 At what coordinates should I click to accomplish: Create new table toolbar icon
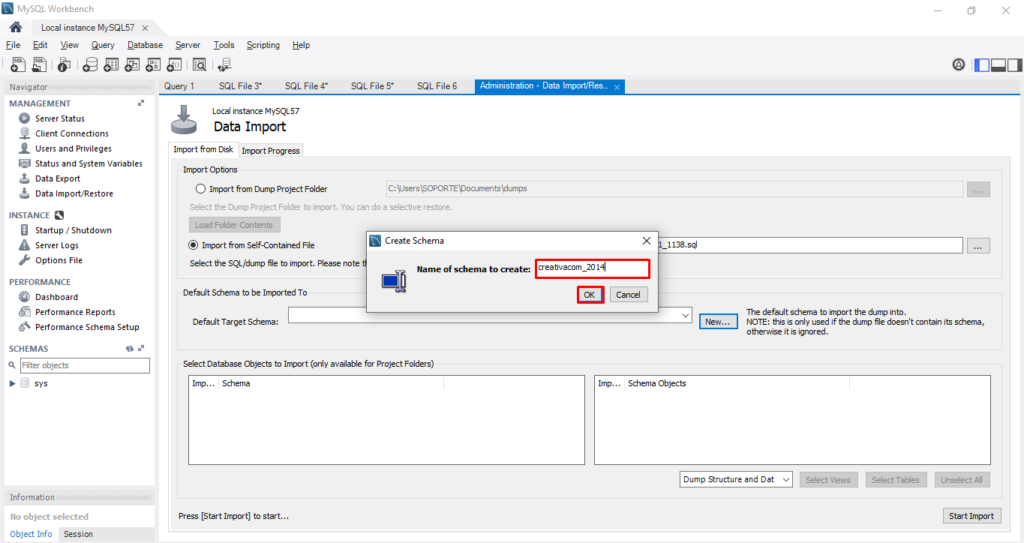tap(111, 65)
